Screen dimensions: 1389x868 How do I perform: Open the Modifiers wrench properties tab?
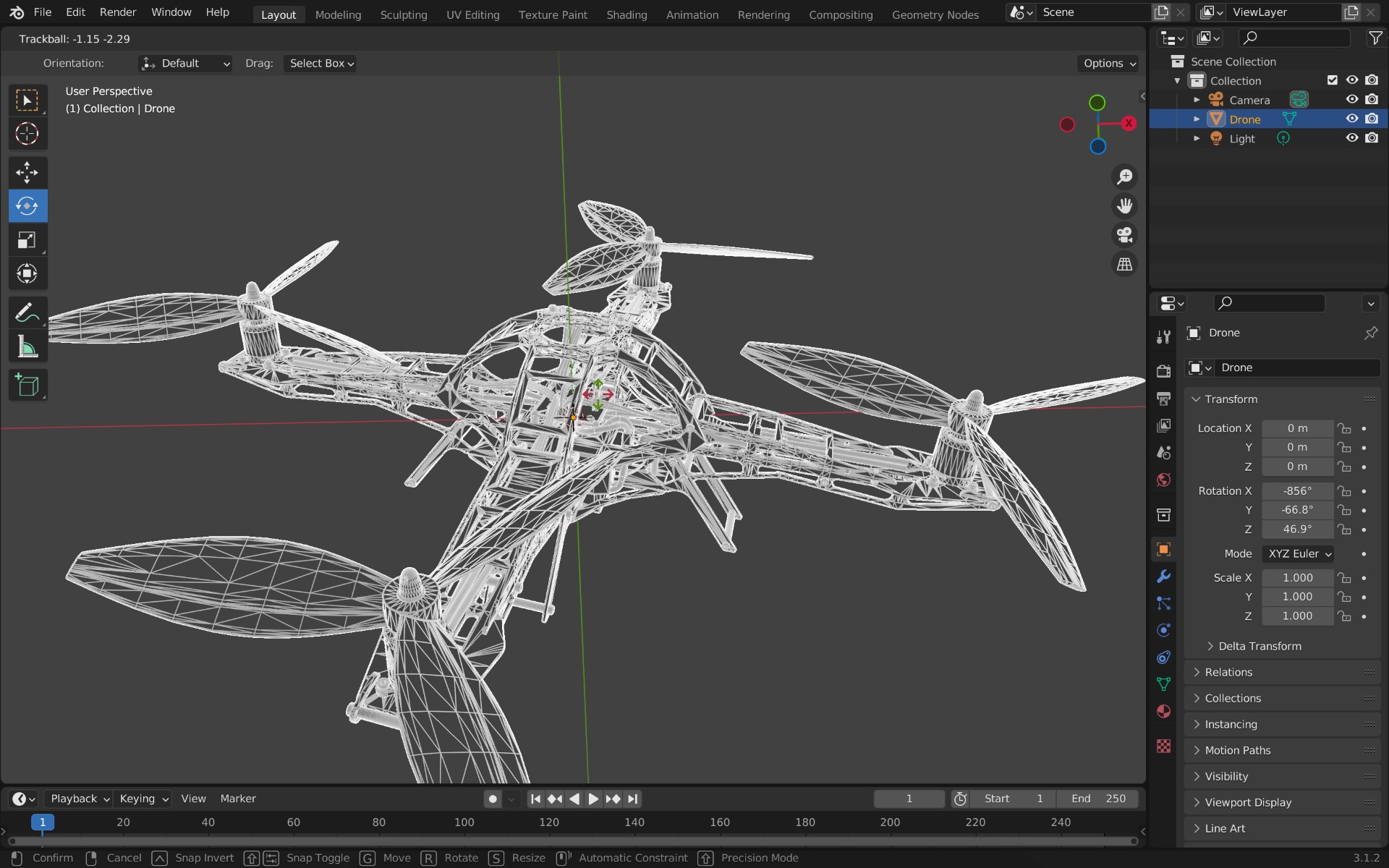(1163, 576)
